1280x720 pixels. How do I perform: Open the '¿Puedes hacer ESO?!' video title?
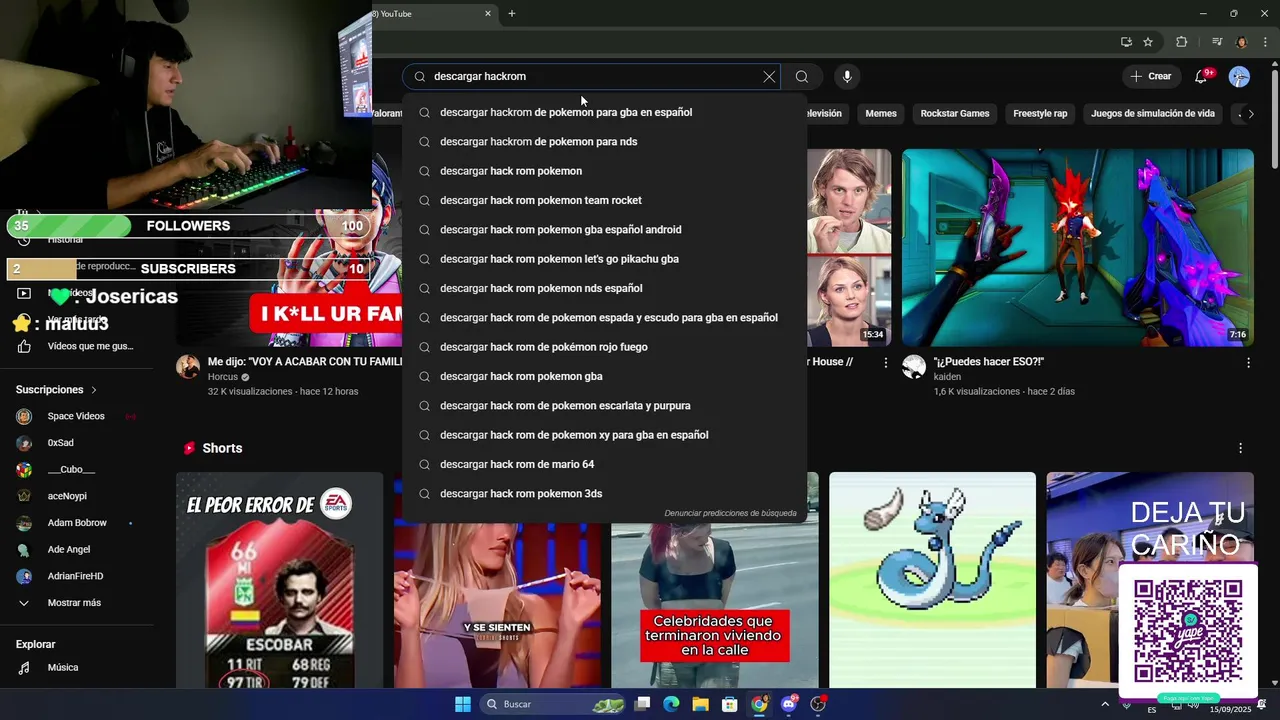coord(988,362)
